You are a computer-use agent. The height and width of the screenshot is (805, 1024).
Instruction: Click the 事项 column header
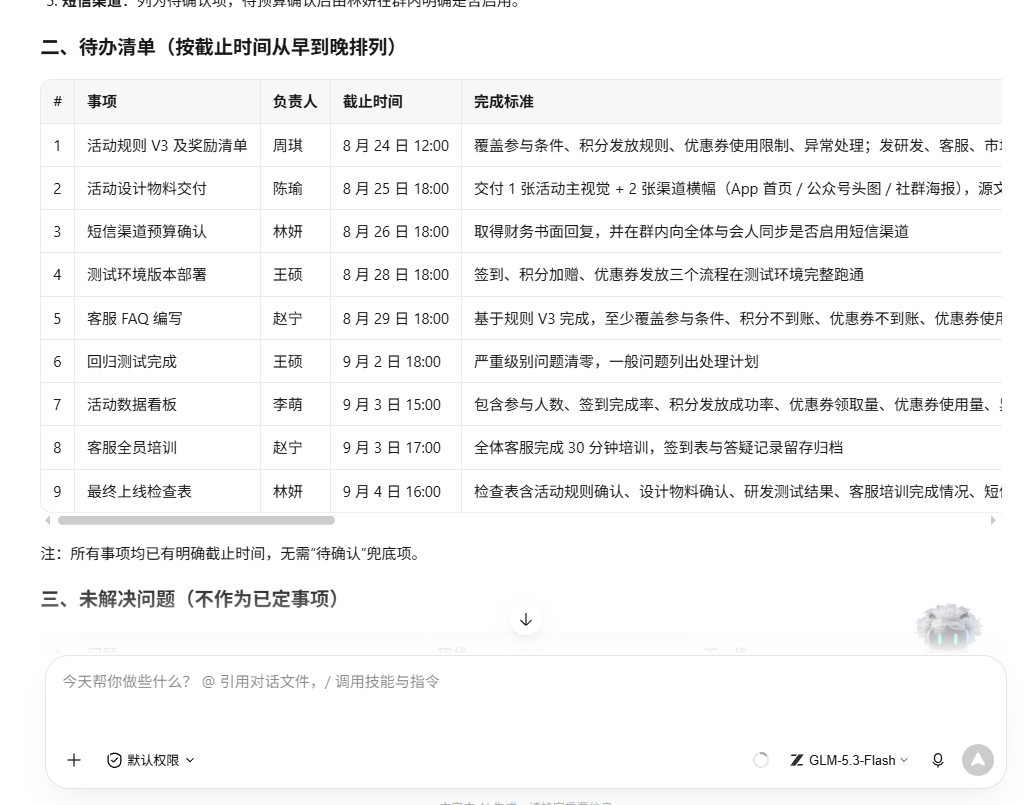102,101
